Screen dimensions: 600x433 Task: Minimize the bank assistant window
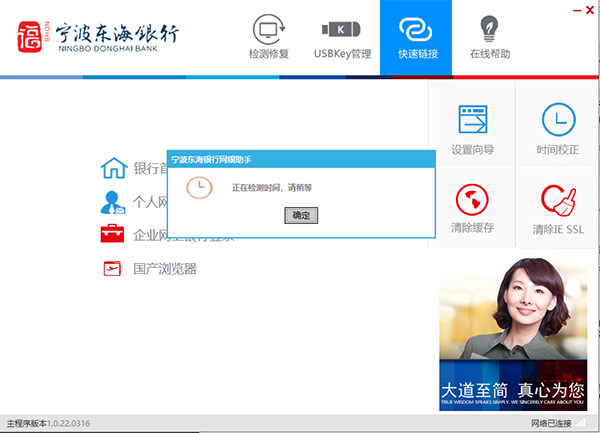577,10
